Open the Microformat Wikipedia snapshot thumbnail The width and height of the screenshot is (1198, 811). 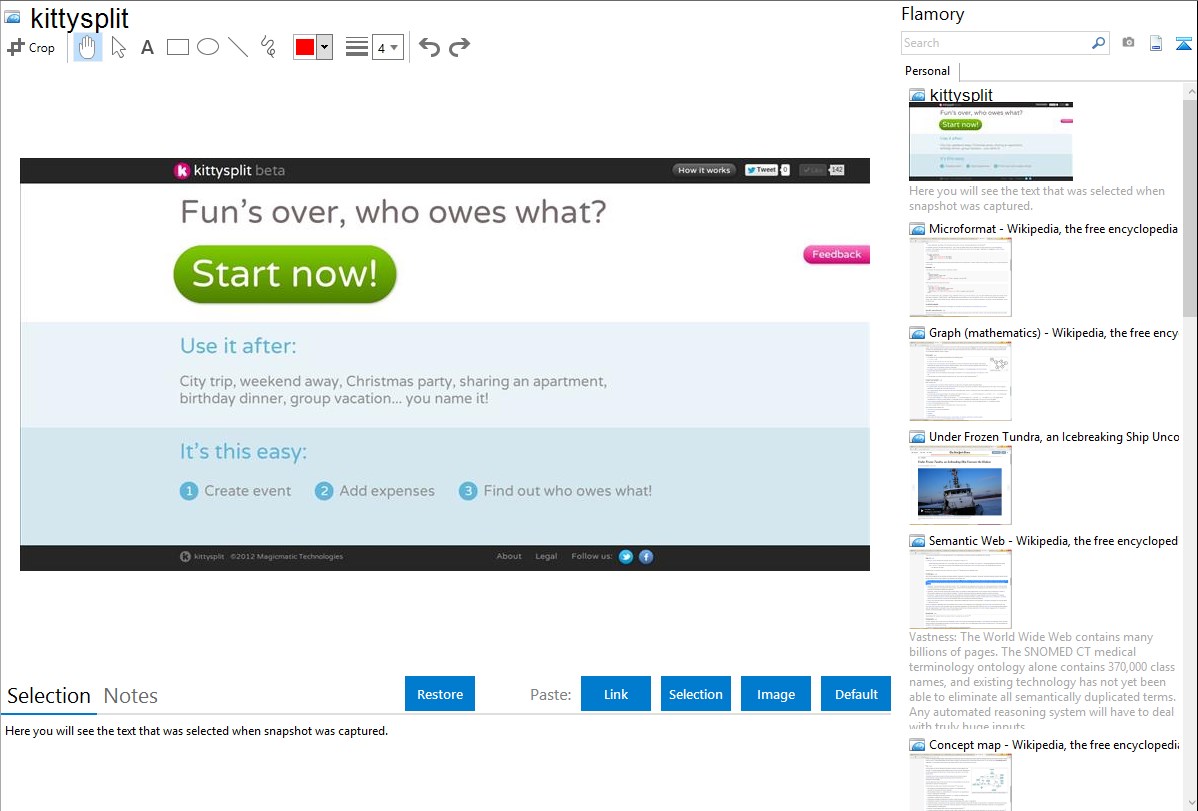click(960, 277)
